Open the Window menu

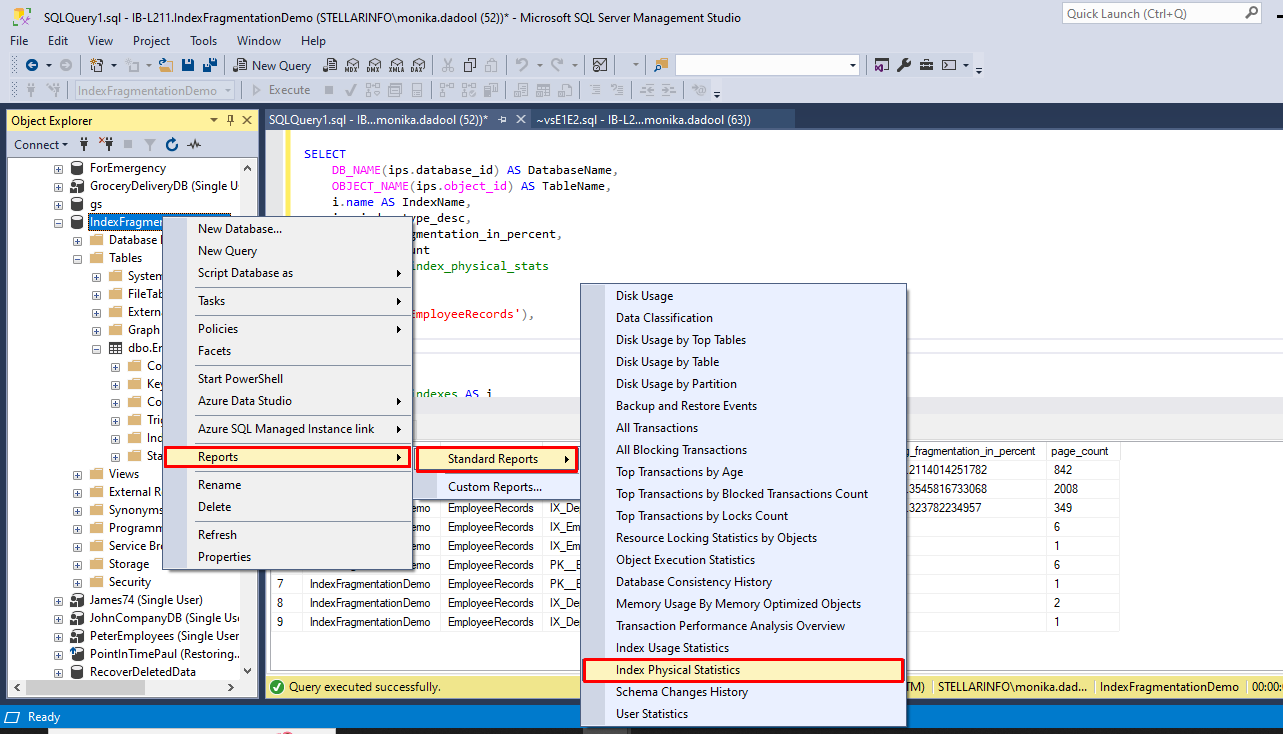coord(259,41)
